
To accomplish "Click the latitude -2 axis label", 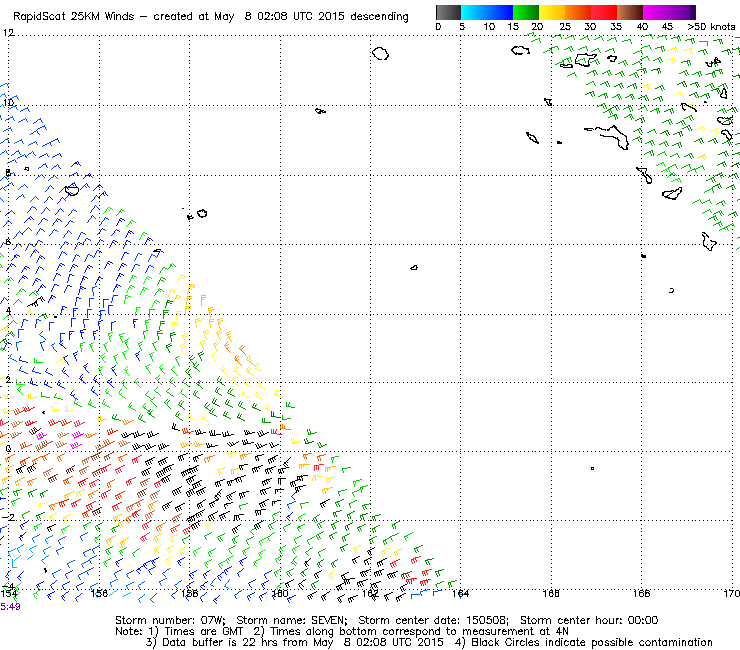I will point(8,517).
